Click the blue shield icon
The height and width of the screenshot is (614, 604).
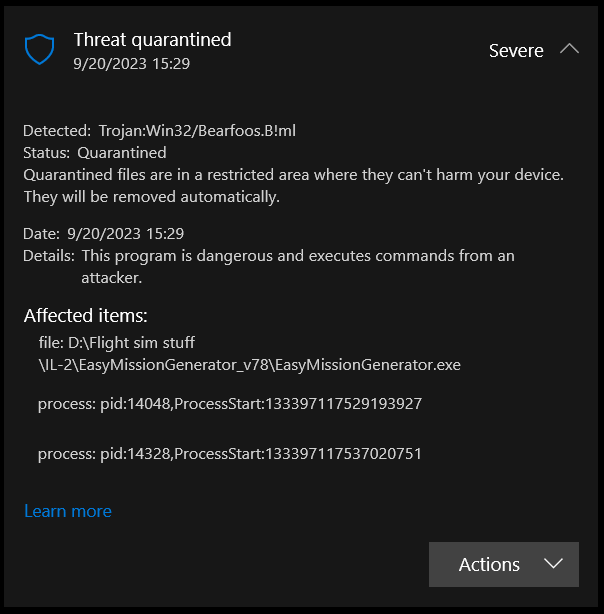(x=40, y=49)
